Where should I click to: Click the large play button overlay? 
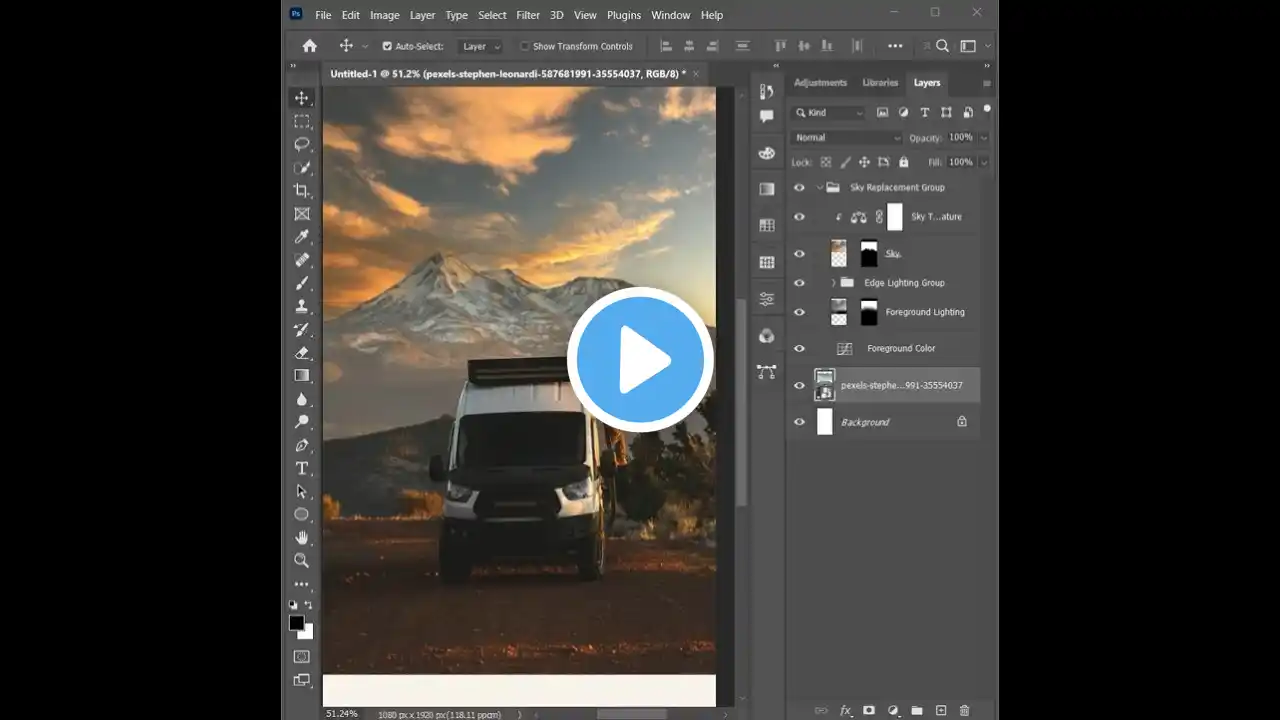640,360
